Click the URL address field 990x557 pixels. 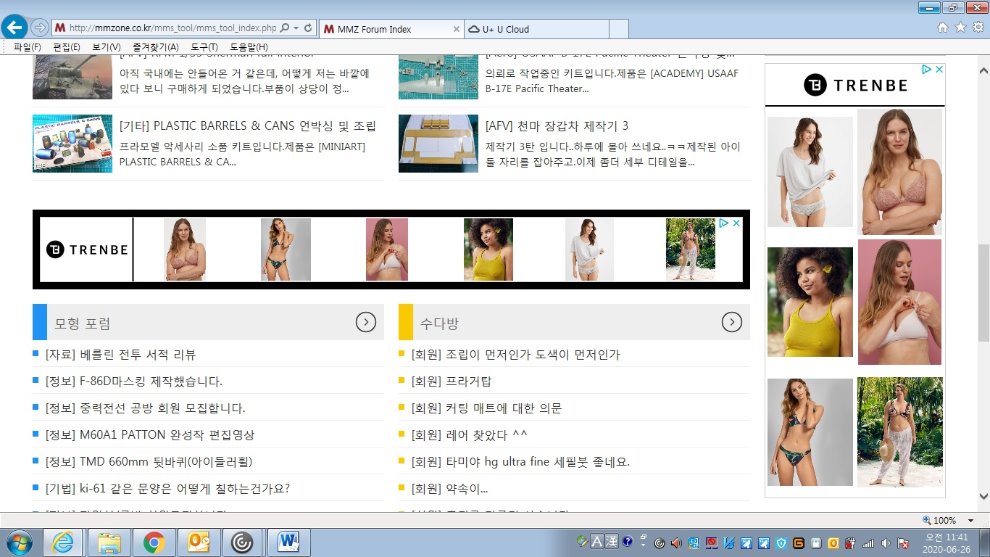click(x=170, y=28)
